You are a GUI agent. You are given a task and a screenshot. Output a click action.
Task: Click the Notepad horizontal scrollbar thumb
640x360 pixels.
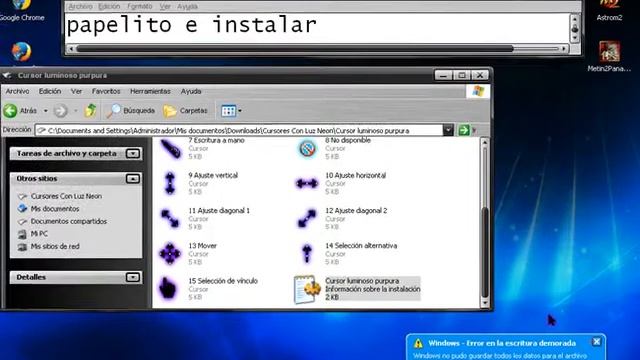click(x=295, y=49)
